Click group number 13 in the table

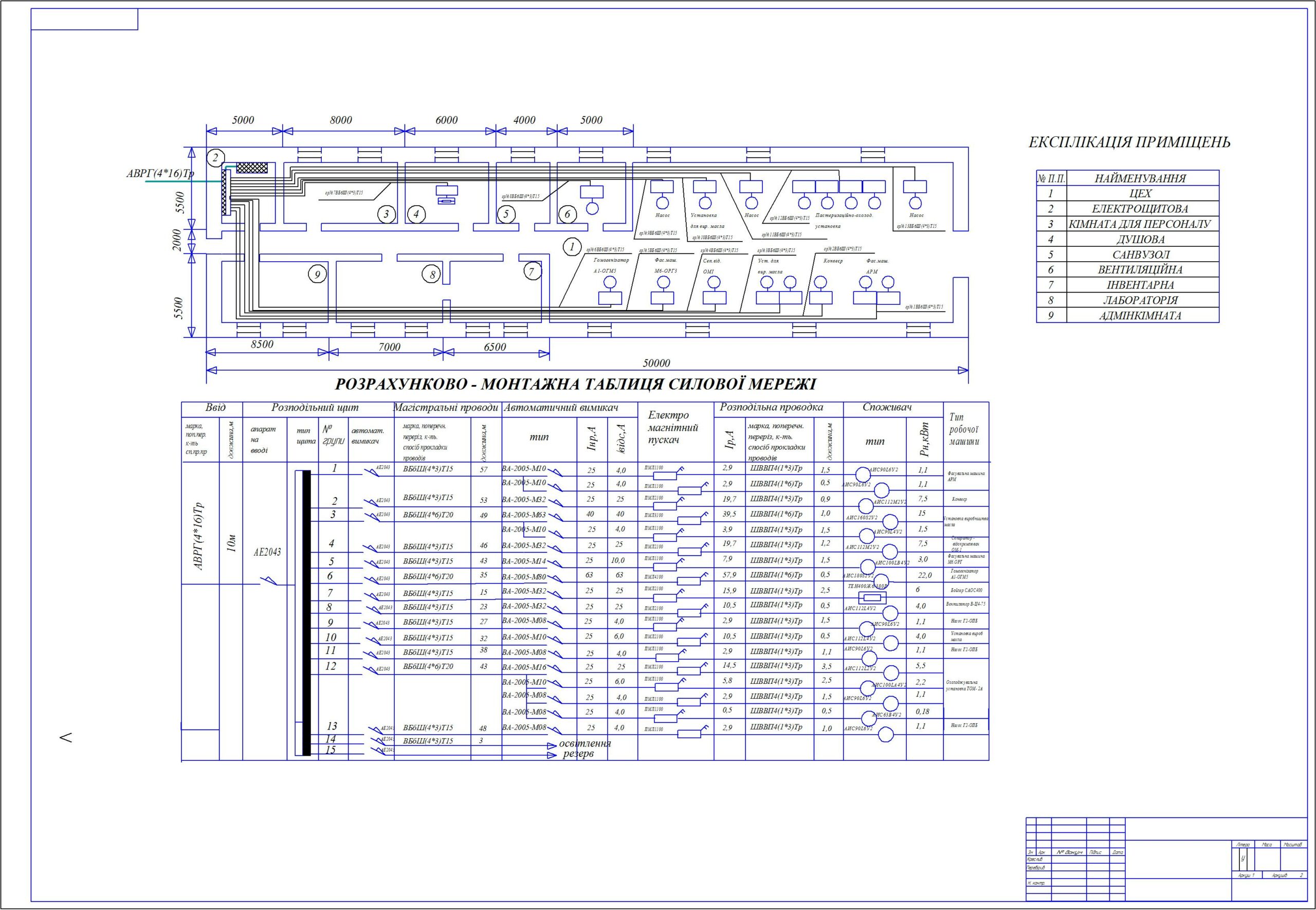[332, 726]
